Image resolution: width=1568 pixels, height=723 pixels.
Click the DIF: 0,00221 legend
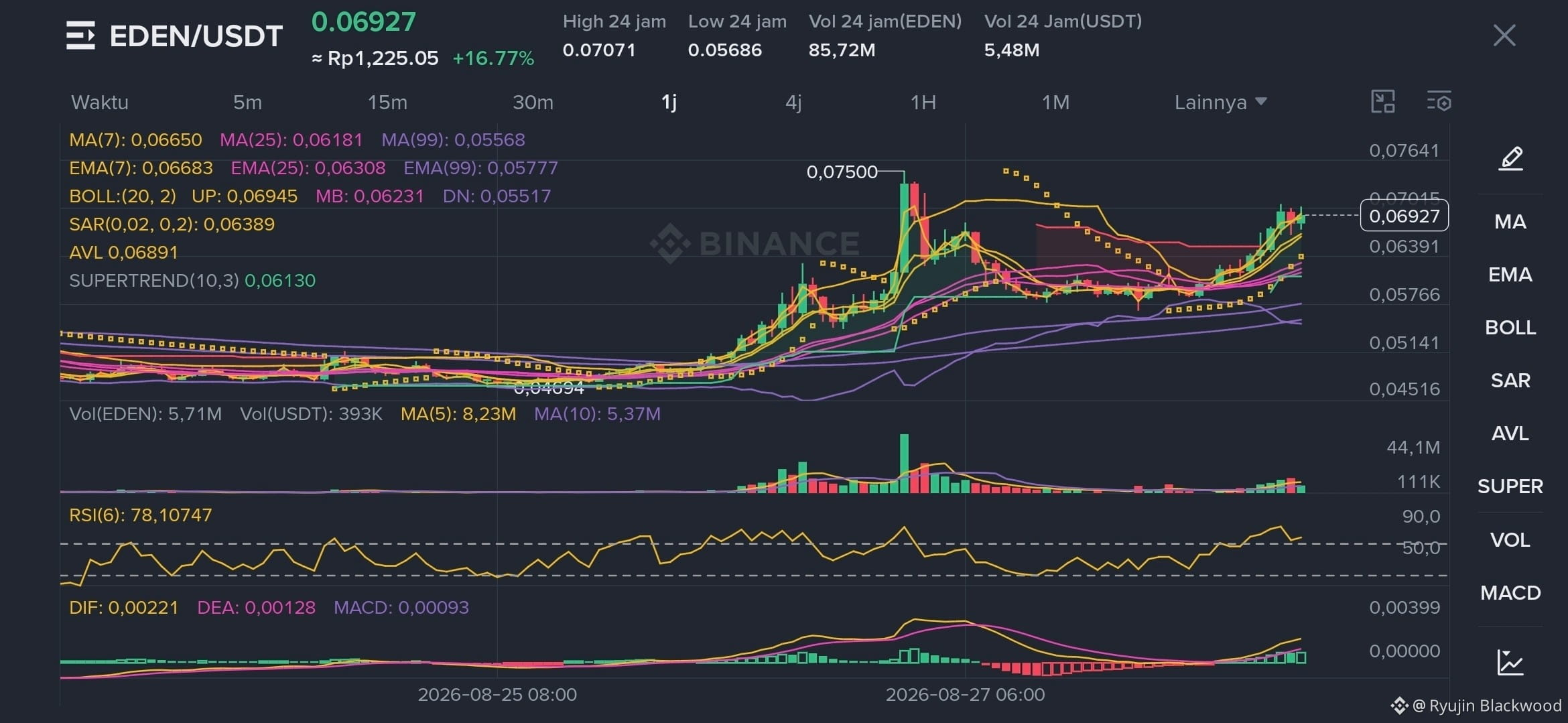(124, 608)
